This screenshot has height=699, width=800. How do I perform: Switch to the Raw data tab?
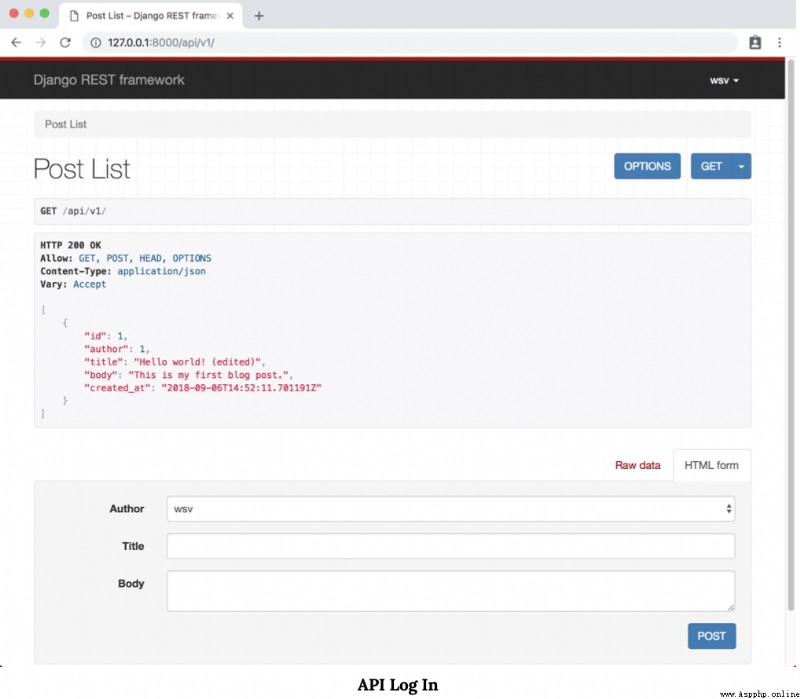638,465
